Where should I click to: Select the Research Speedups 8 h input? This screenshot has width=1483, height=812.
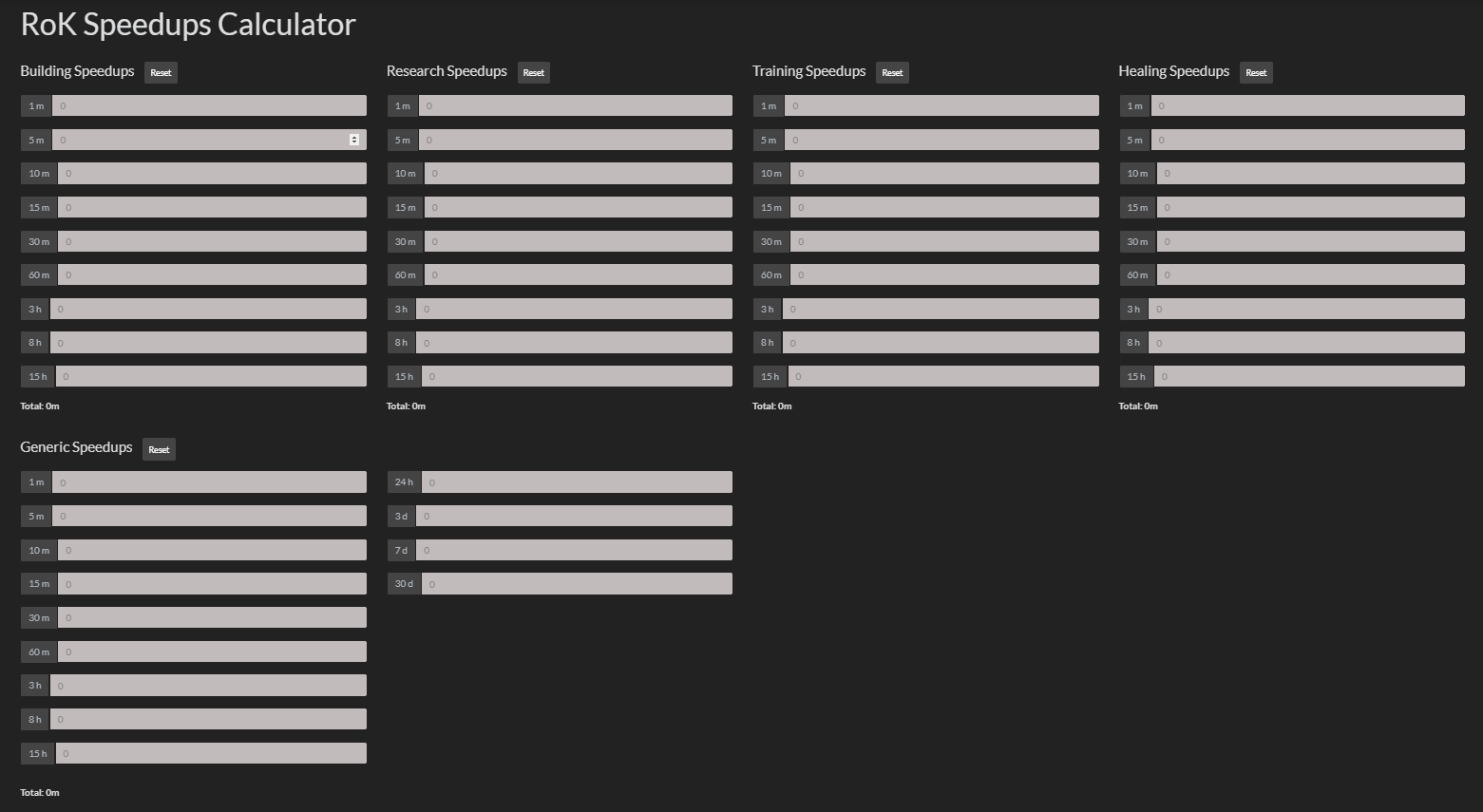[x=575, y=342]
